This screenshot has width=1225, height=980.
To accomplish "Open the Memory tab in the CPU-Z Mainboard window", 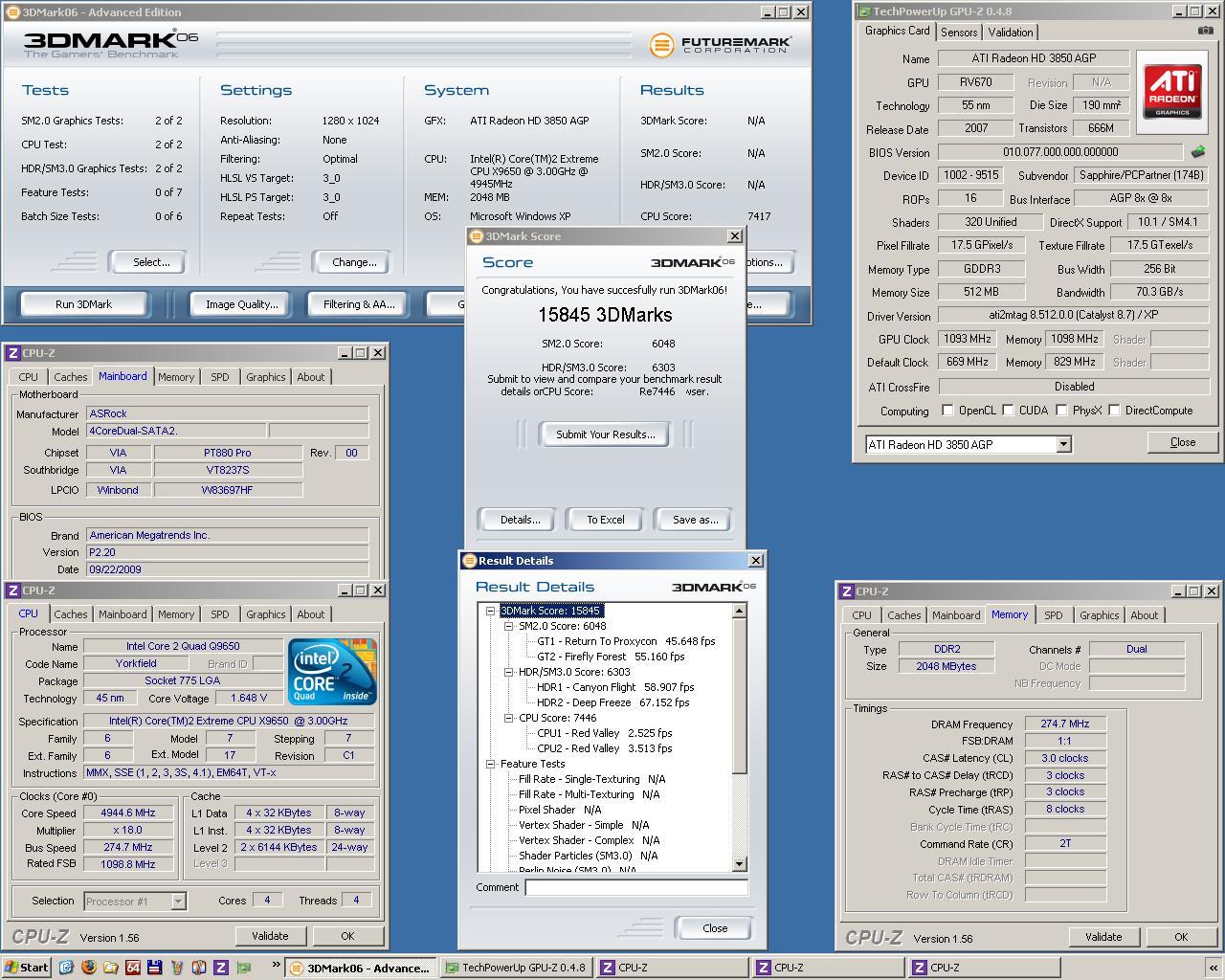I will [175, 377].
